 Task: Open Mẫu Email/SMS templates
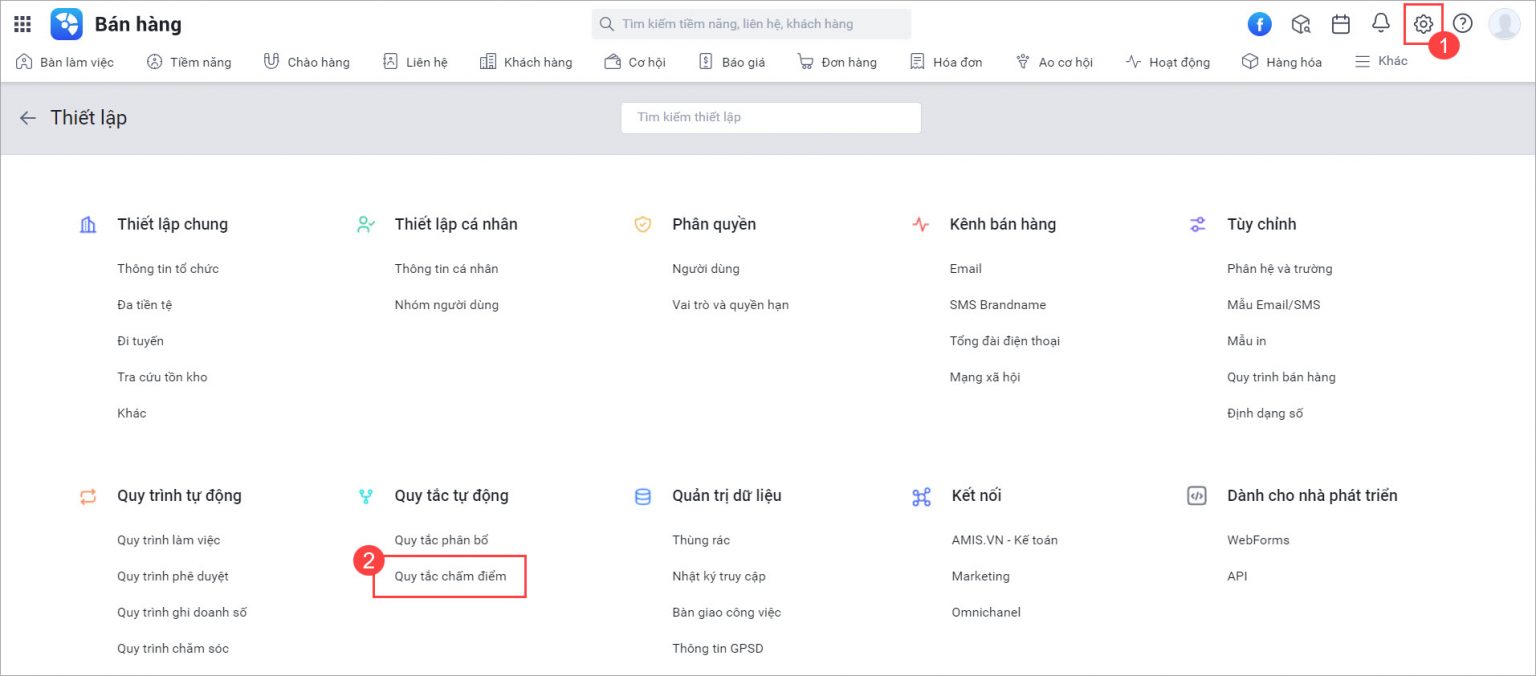point(1274,305)
